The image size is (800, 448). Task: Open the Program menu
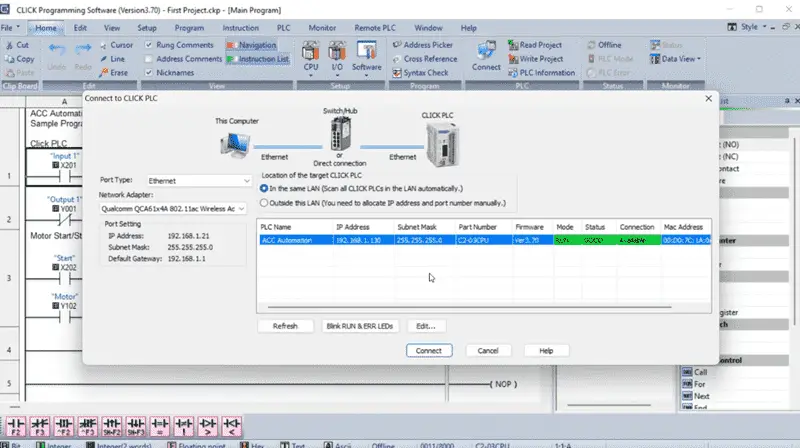click(x=189, y=28)
